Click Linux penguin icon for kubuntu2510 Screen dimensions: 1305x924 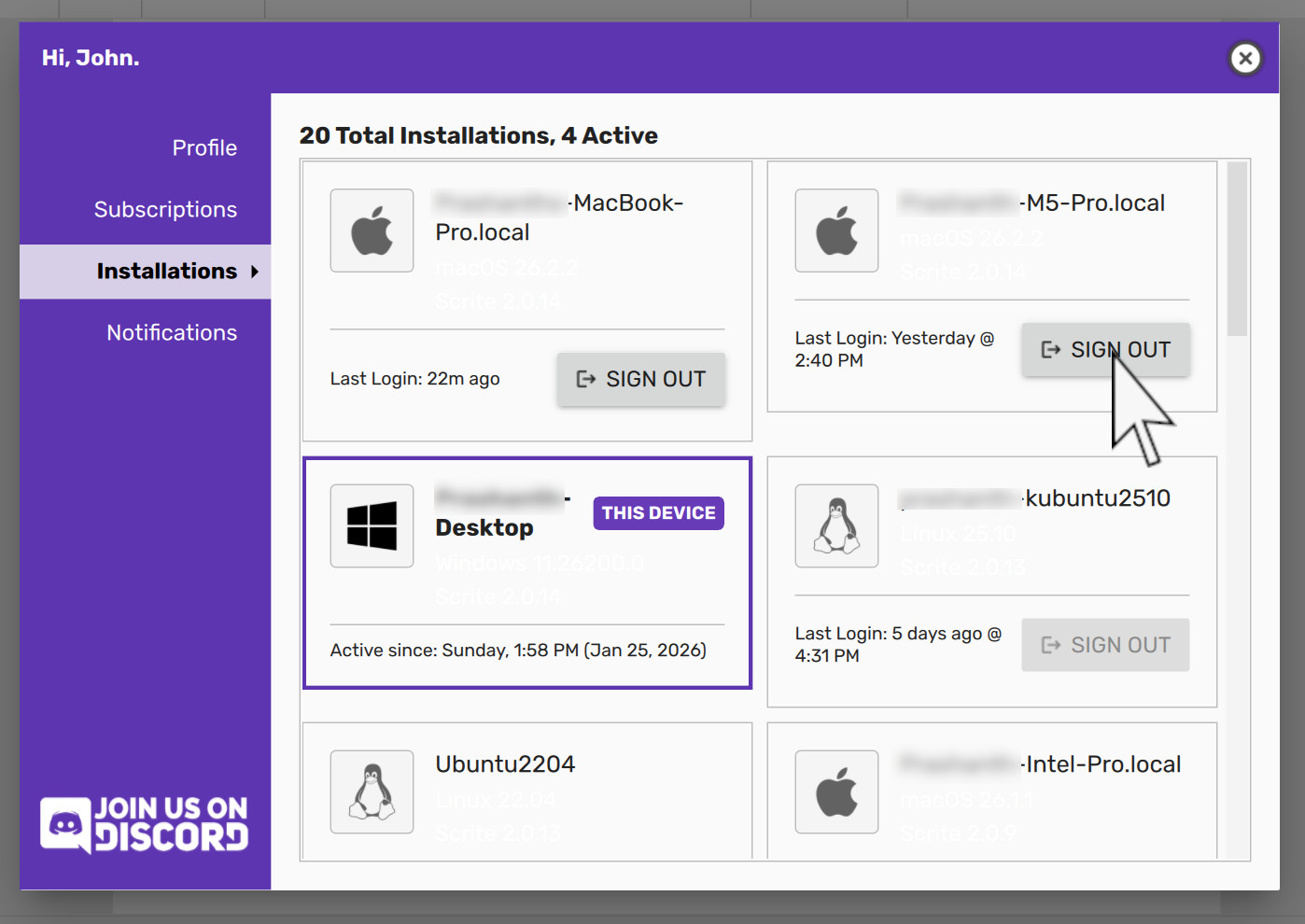pos(836,525)
